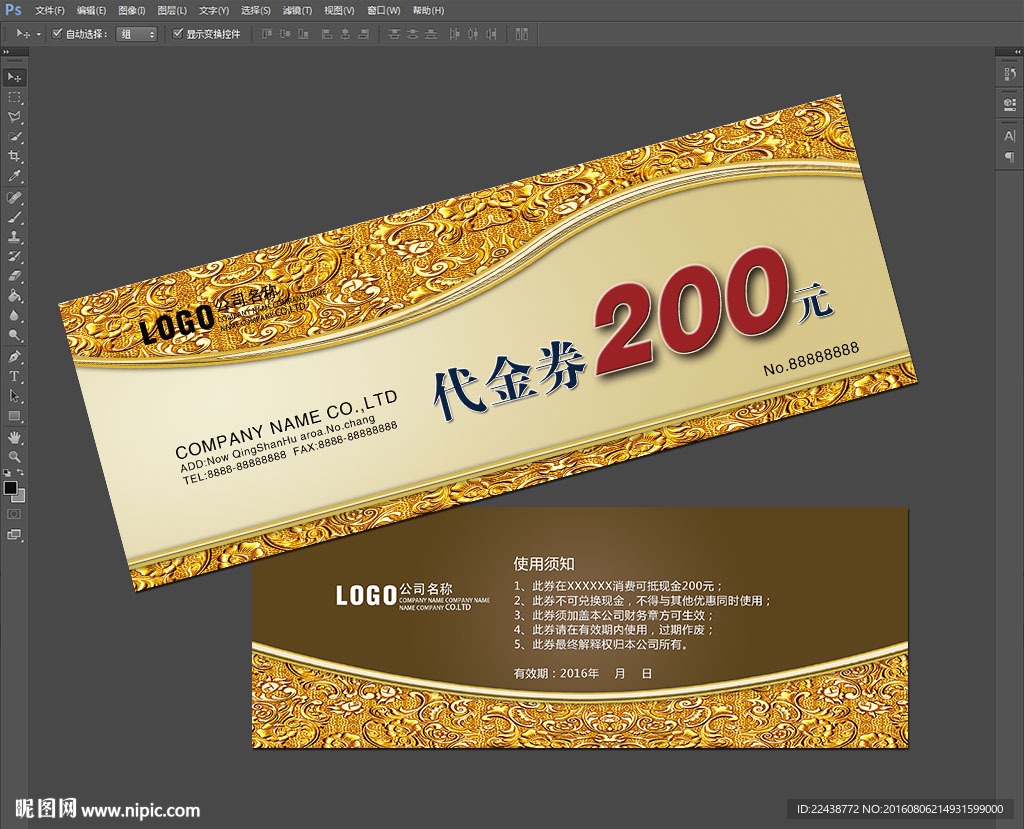Expand the toolbox to two columns
The width and height of the screenshot is (1024, 829).
tap(7, 52)
